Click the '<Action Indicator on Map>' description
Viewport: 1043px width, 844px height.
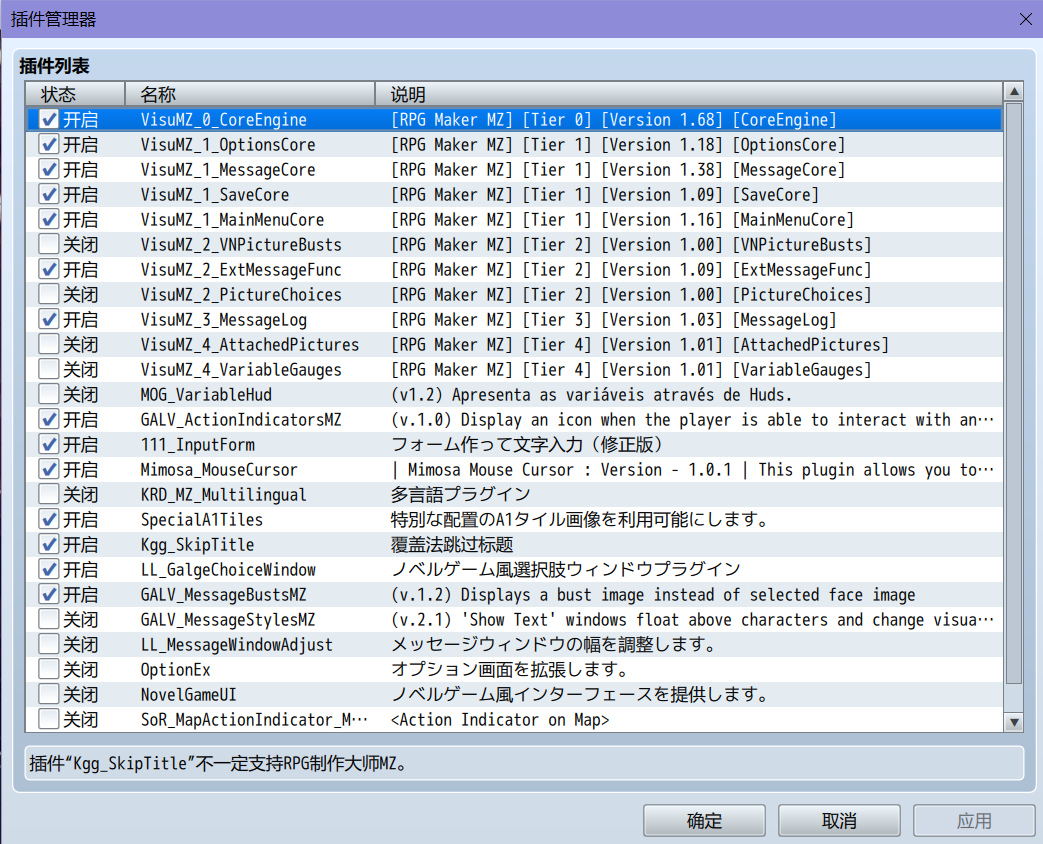500,720
